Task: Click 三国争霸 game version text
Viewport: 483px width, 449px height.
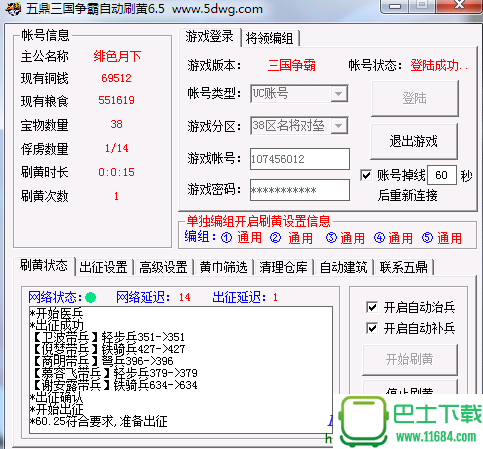Action: click(292, 65)
